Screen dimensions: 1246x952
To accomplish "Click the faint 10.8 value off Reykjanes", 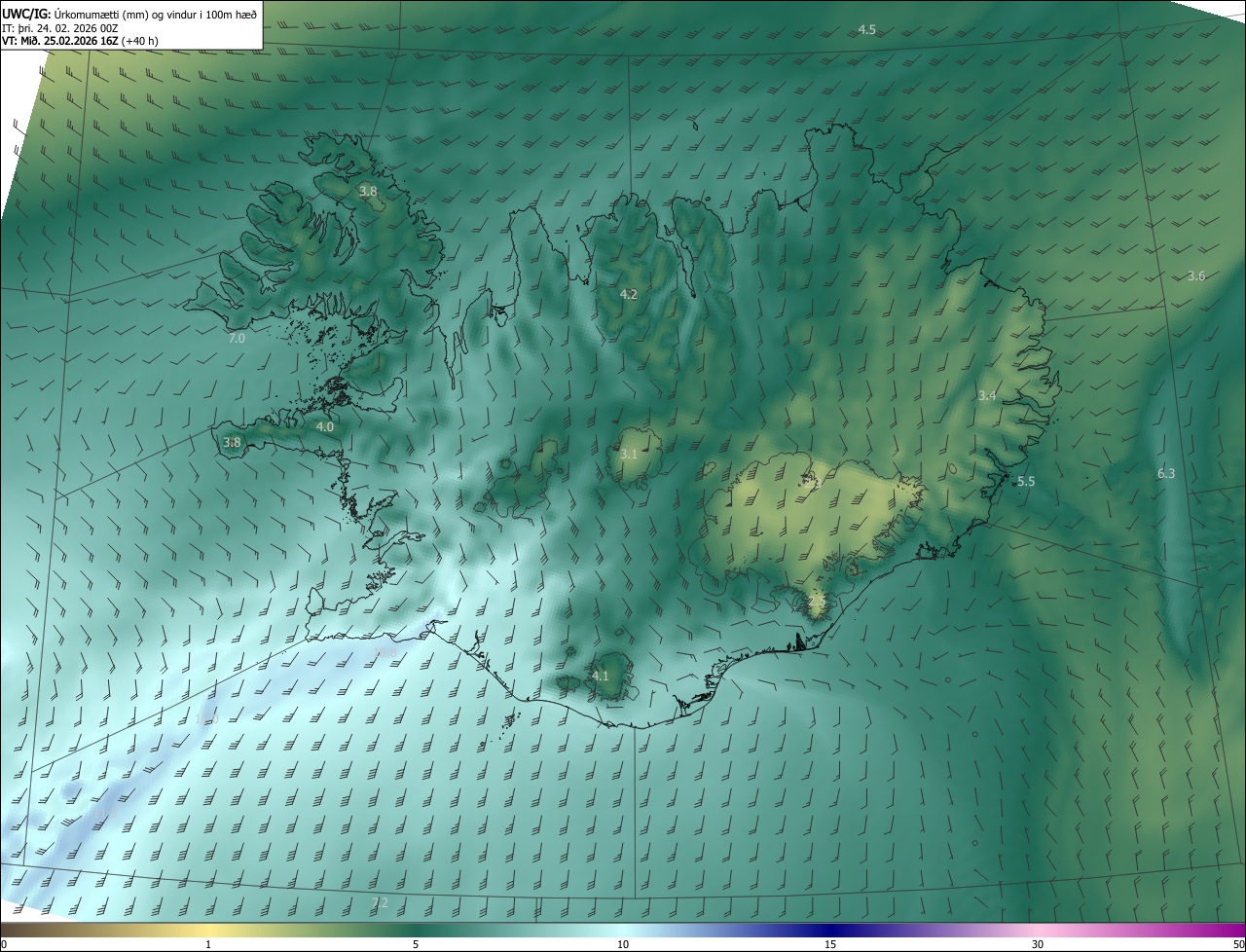I will pyautogui.click(x=385, y=654).
